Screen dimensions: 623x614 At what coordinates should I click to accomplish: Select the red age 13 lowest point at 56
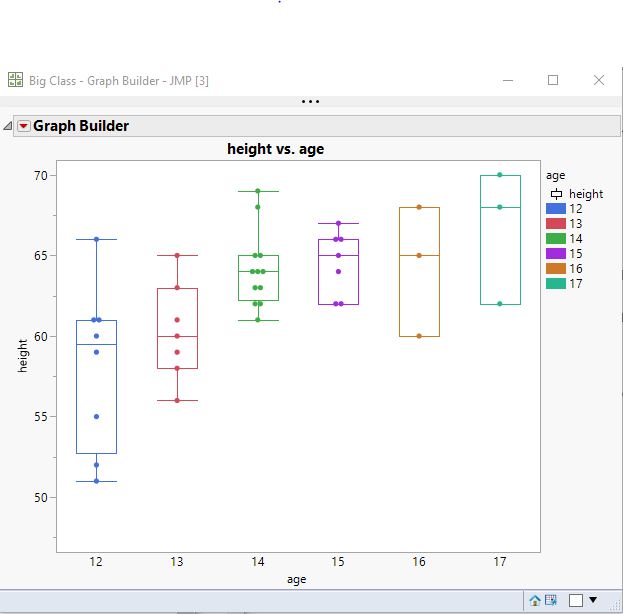177,400
